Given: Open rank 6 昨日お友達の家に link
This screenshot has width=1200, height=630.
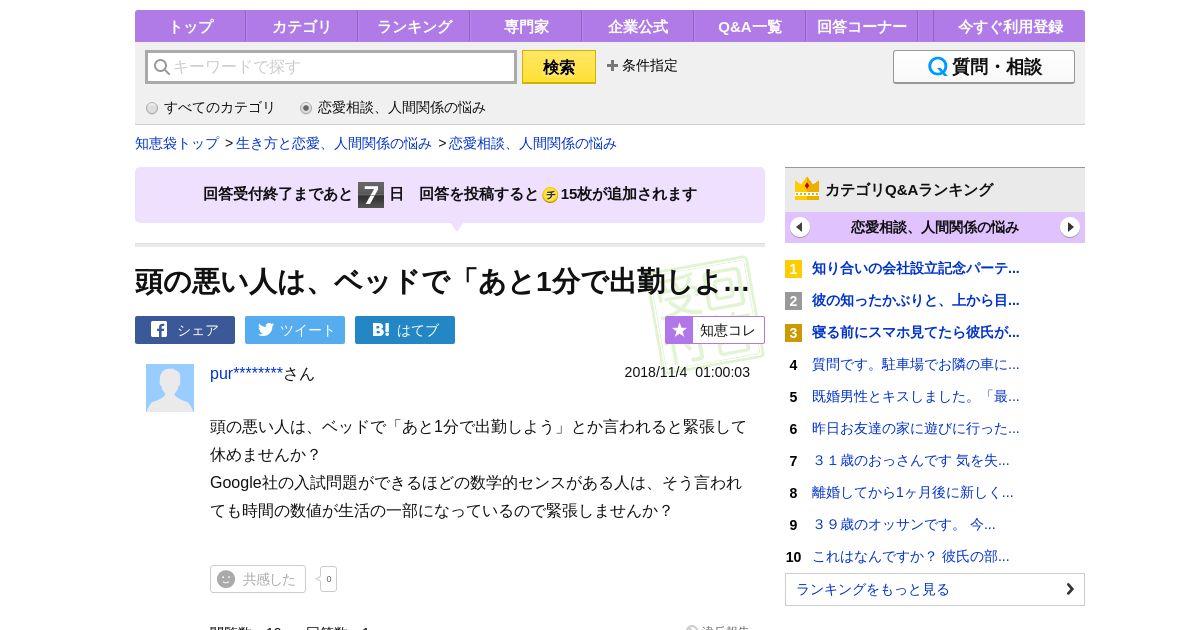Looking at the screenshot, I should pos(916,428).
